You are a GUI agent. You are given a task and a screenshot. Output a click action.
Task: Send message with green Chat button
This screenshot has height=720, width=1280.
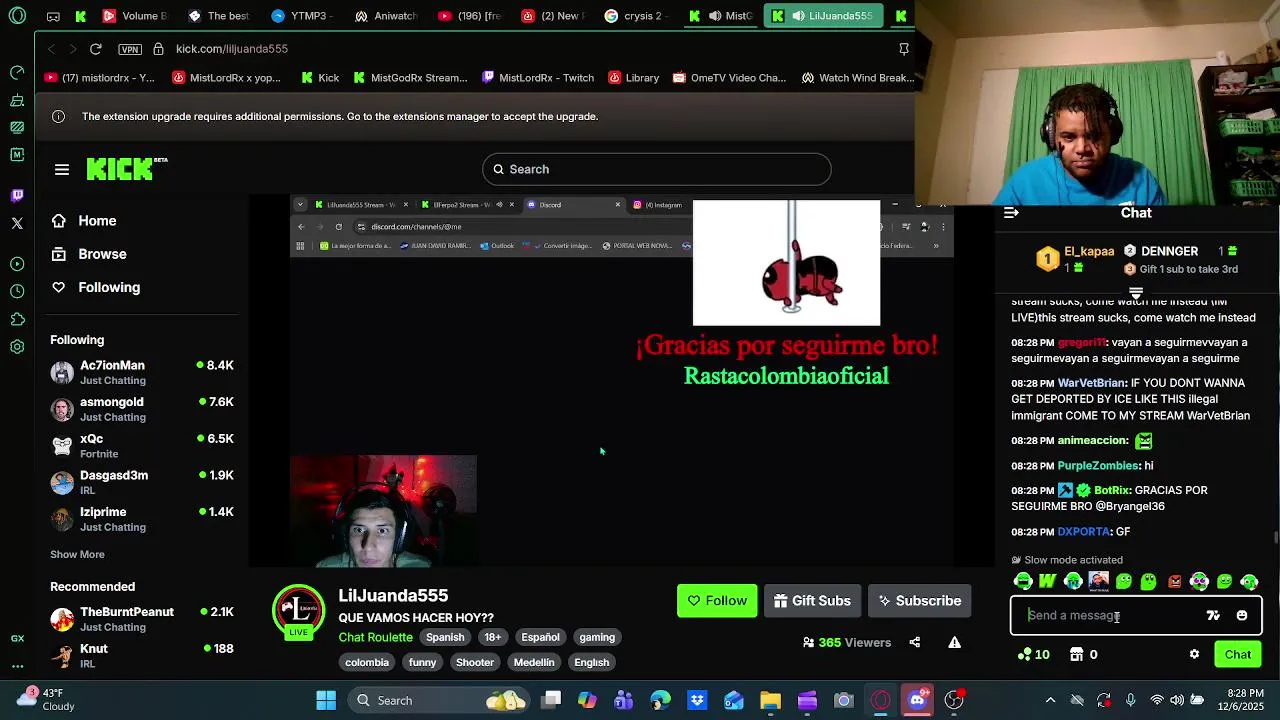click(1238, 655)
